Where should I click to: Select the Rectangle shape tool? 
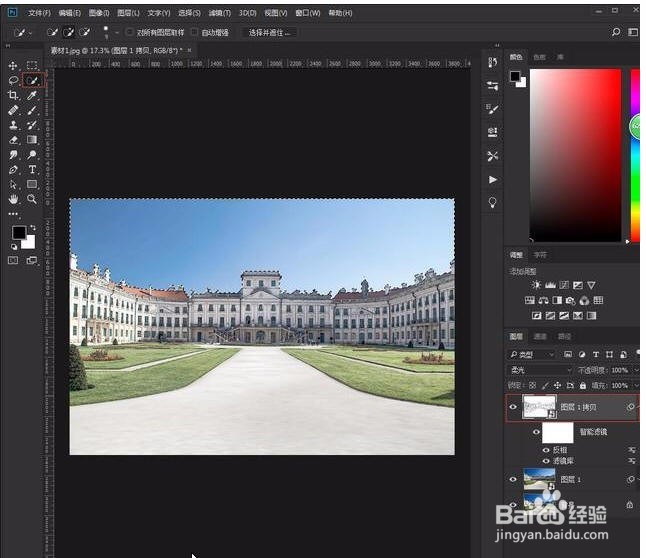click(x=32, y=184)
